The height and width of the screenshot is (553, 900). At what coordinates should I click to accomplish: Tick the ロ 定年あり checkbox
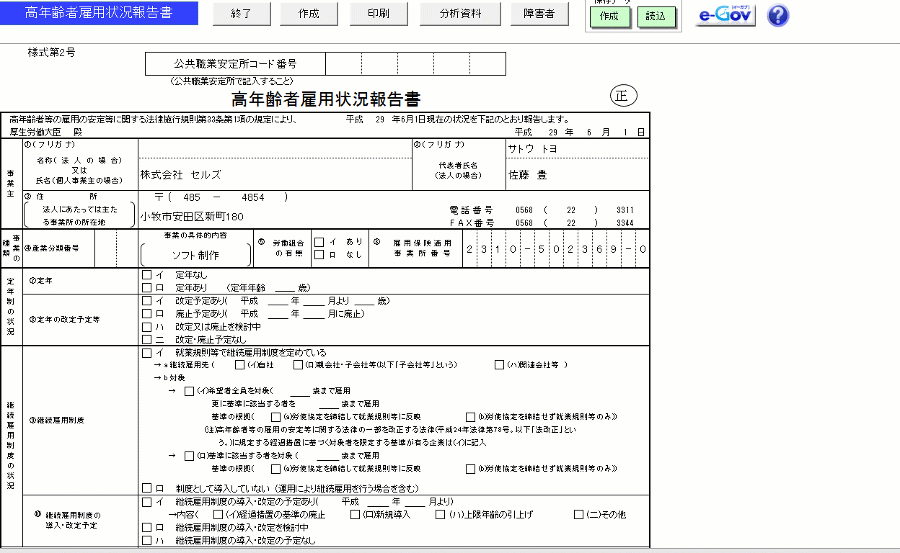146,288
